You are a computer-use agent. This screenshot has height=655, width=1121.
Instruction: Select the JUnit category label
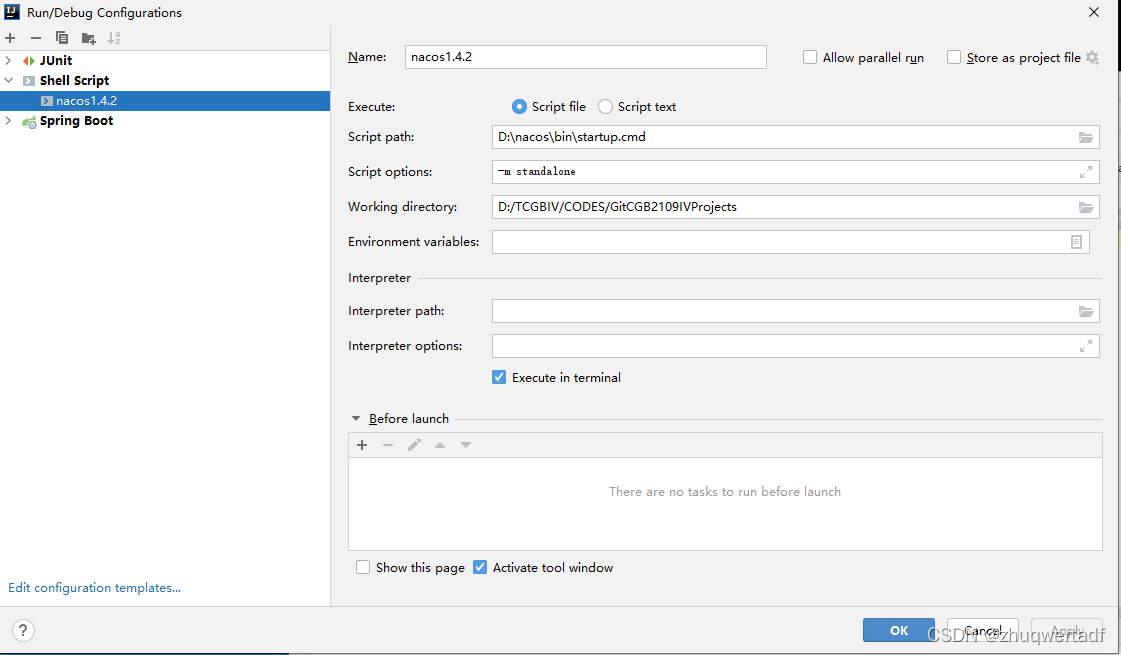56,61
